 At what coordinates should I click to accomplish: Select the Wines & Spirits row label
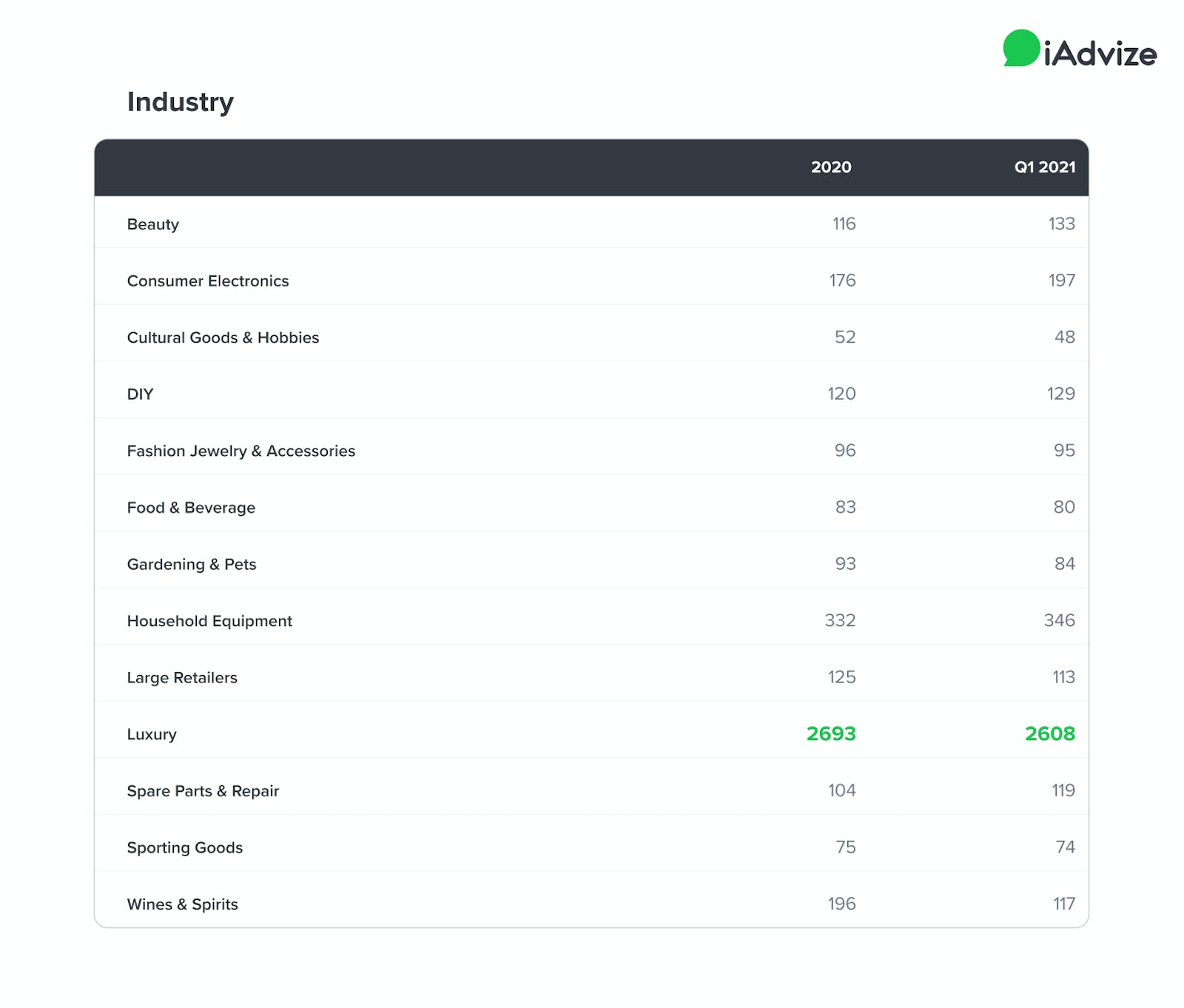pos(182,904)
